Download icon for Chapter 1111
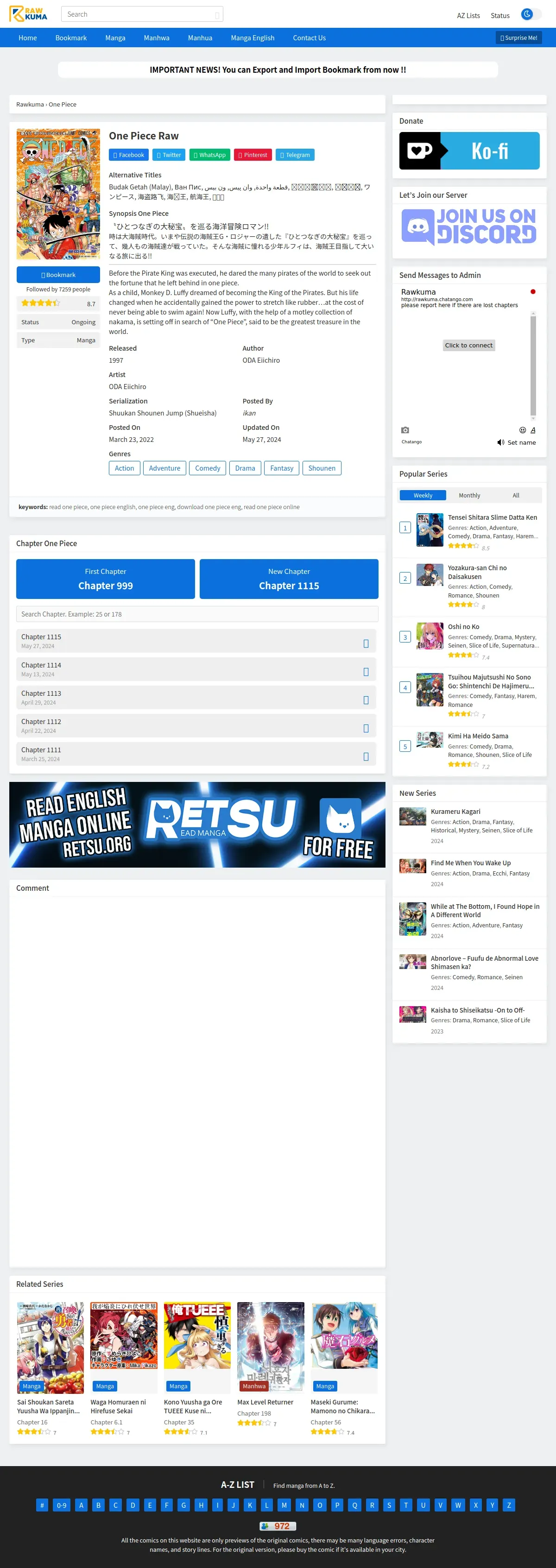 point(366,756)
